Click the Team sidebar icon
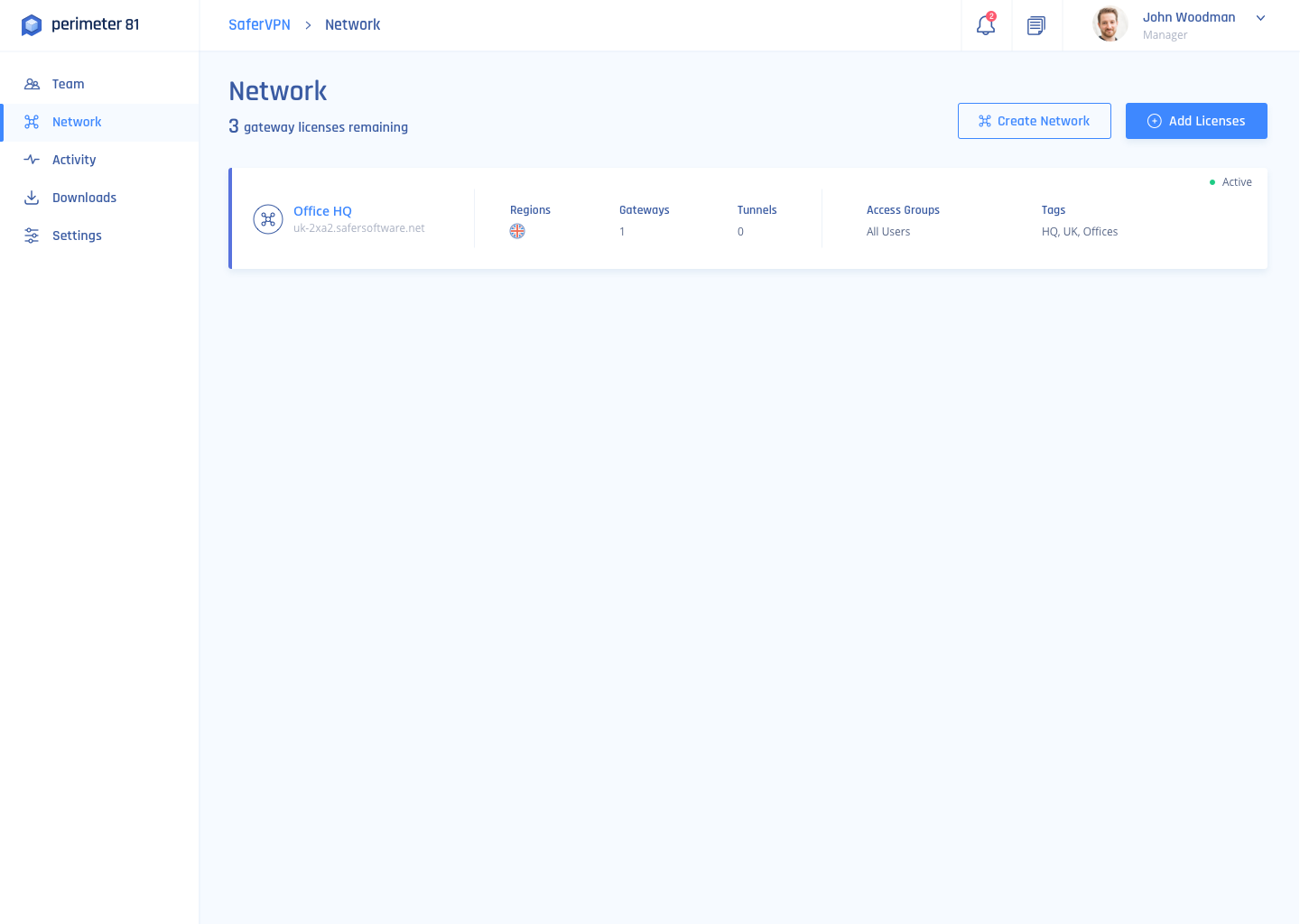This screenshot has height=924, width=1300. (x=32, y=84)
